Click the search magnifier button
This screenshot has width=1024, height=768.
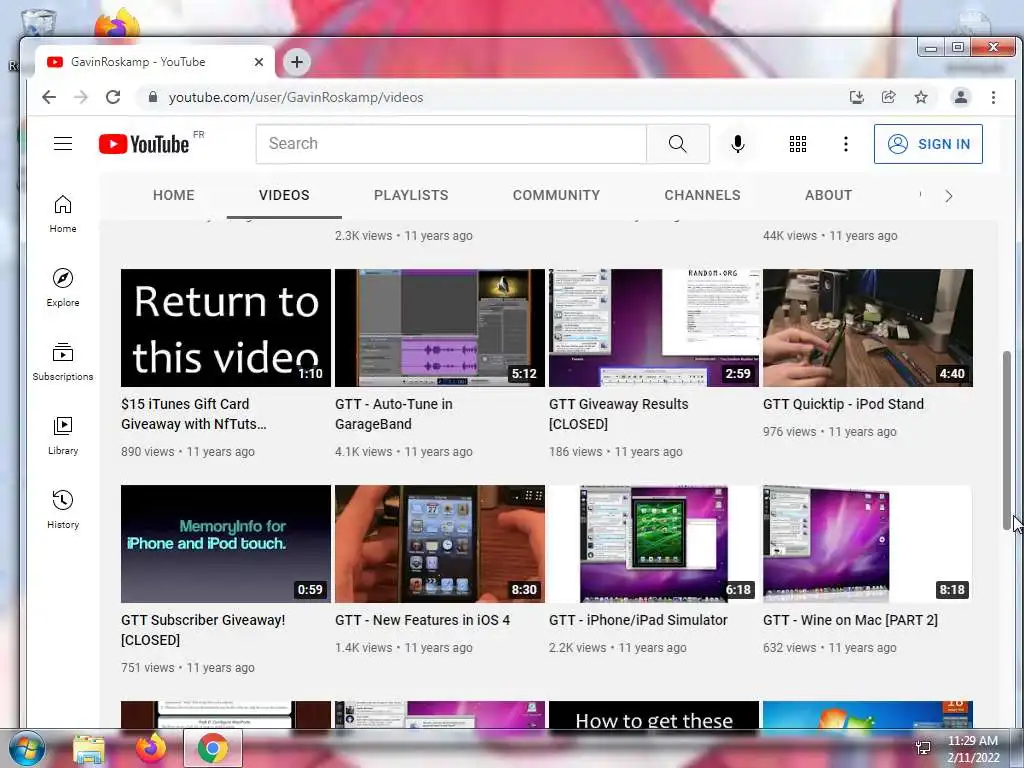[x=678, y=144]
